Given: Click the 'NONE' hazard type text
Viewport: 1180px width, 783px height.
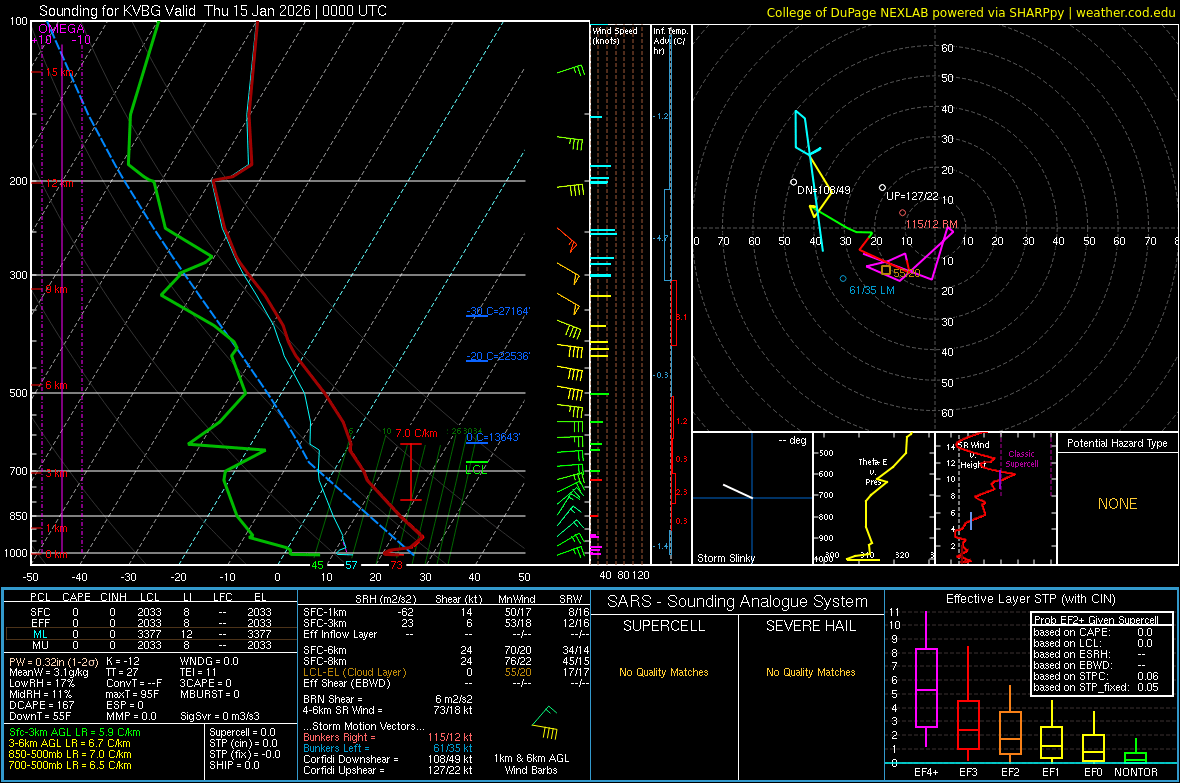Looking at the screenshot, I should tap(1117, 504).
